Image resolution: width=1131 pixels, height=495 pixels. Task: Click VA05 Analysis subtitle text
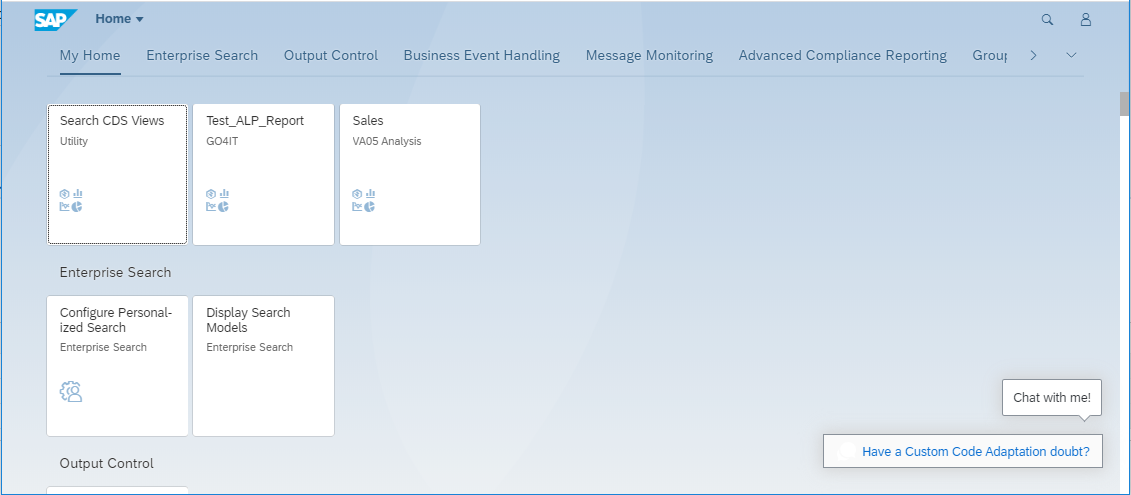tap(387, 141)
